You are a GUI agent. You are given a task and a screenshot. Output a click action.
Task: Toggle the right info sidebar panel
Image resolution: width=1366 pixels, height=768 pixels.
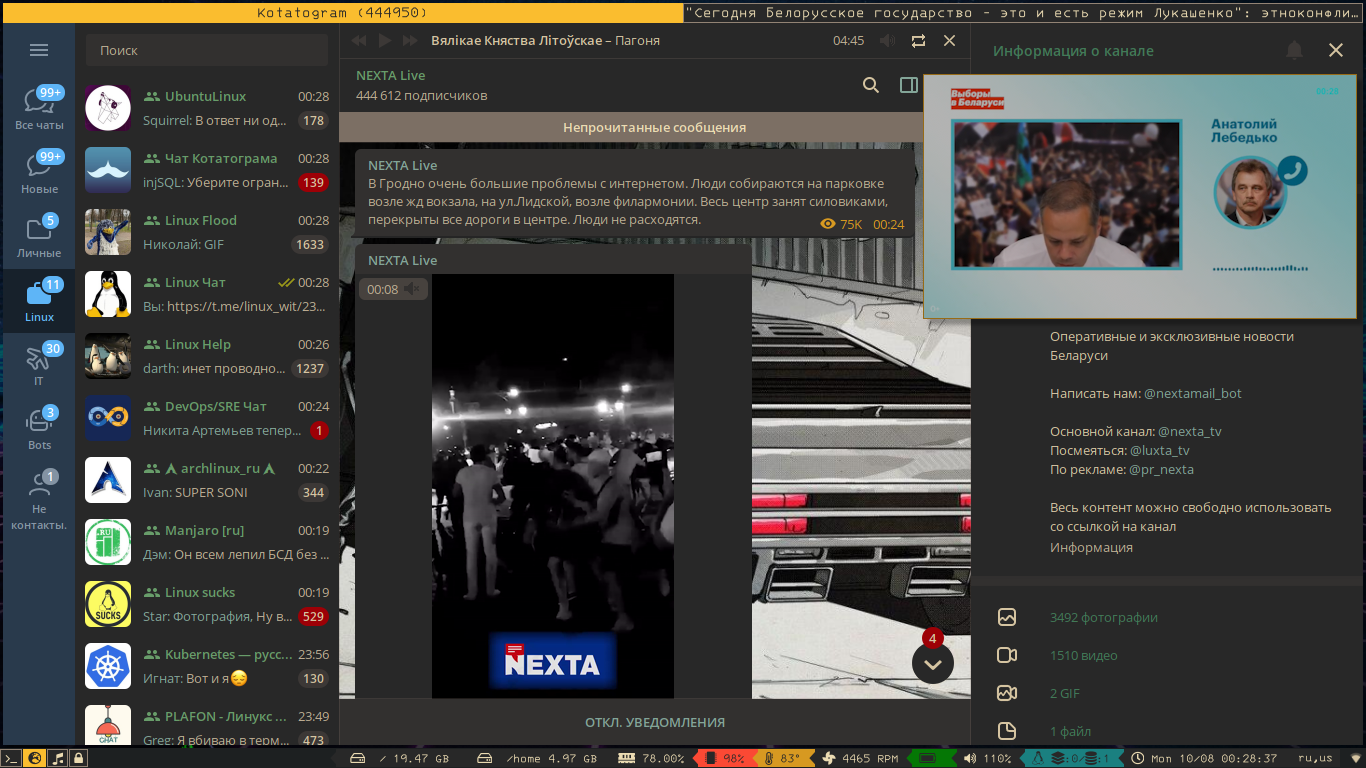tap(908, 85)
